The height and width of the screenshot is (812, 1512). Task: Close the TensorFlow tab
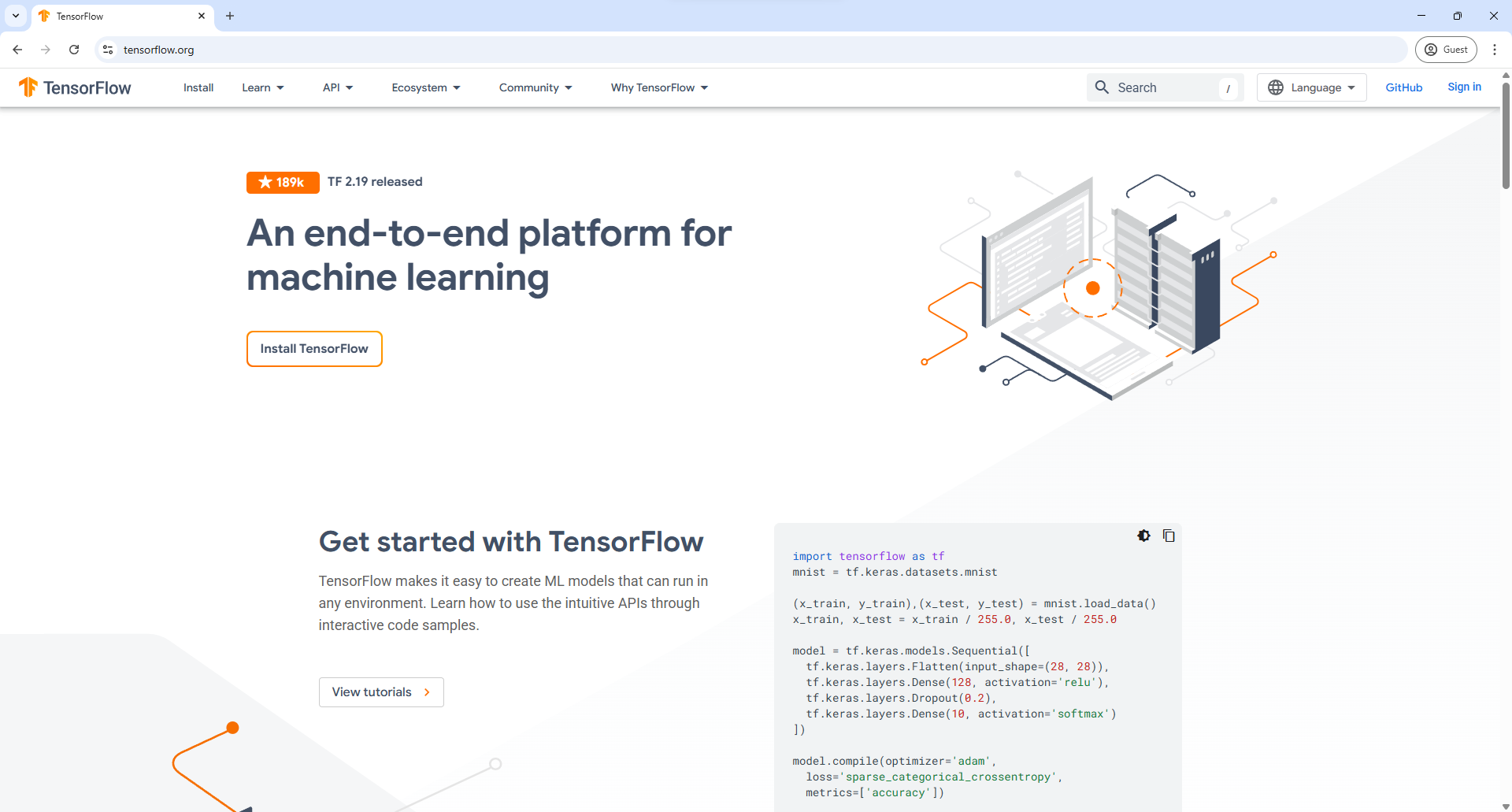coord(202,16)
